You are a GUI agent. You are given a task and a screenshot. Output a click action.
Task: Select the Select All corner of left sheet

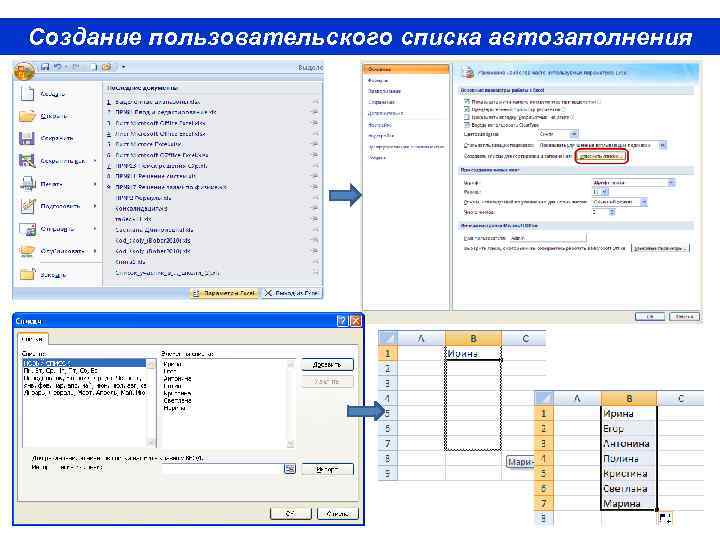tap(388, 339)
